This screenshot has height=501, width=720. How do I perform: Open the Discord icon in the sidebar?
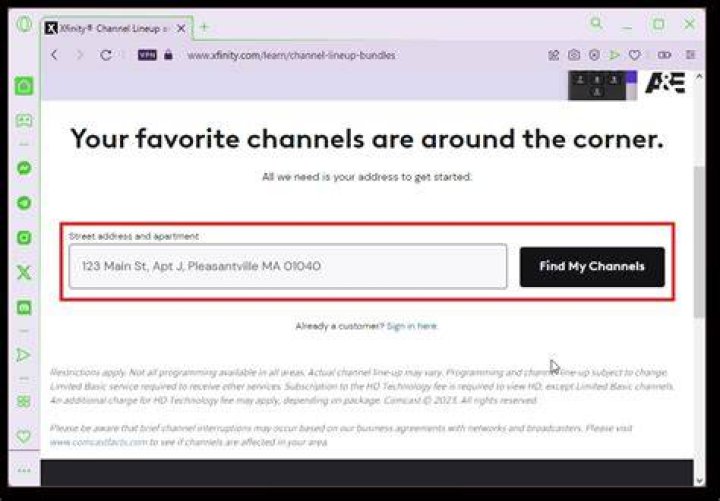pos(24,307)
